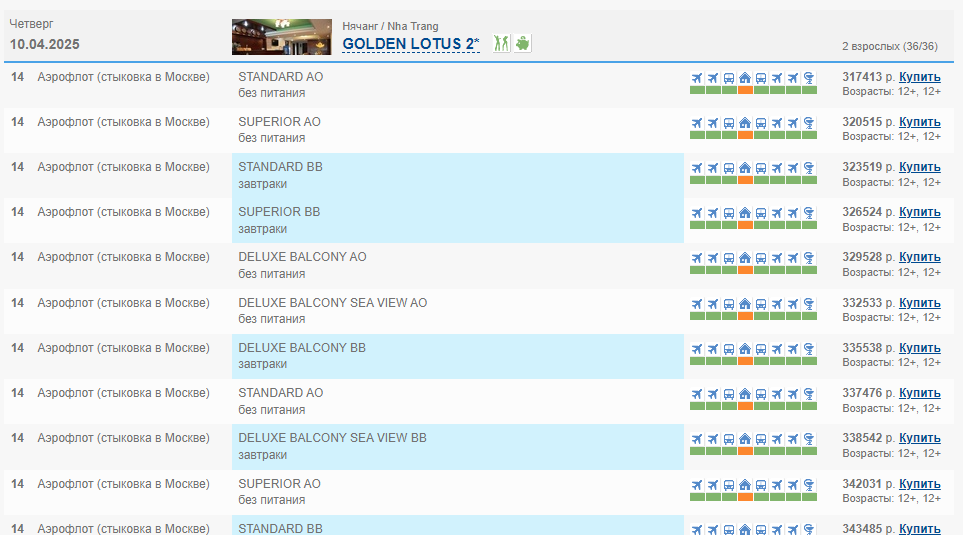Click the bus transfer icon right of the house in the 317413 row

point(761,78)
